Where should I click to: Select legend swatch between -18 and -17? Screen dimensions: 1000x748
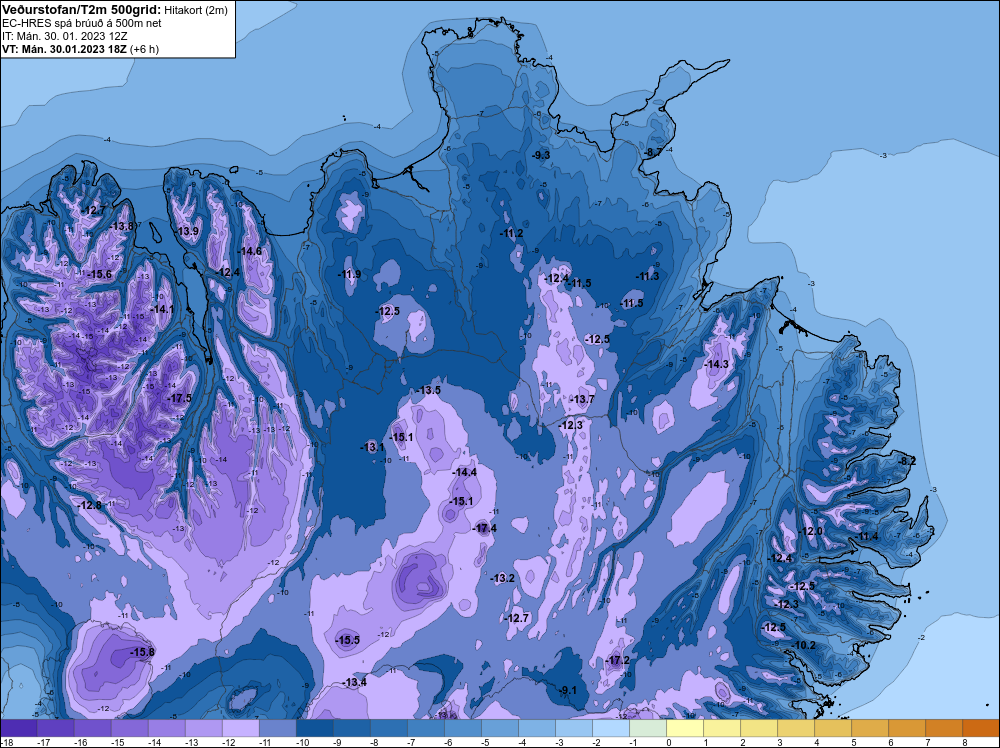18,728
